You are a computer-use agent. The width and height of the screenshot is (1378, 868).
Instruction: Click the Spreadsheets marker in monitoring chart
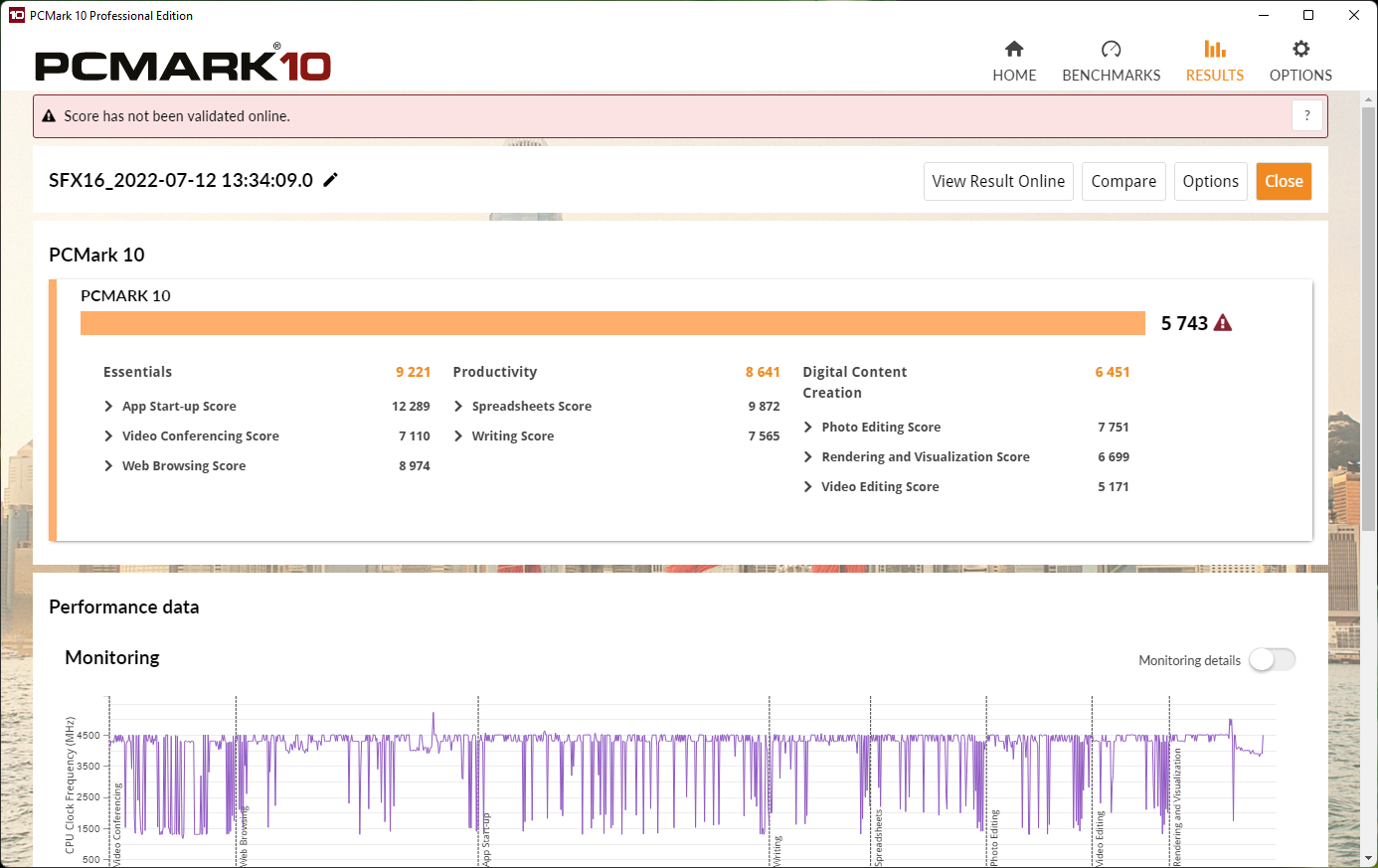(x=879, y=837)
